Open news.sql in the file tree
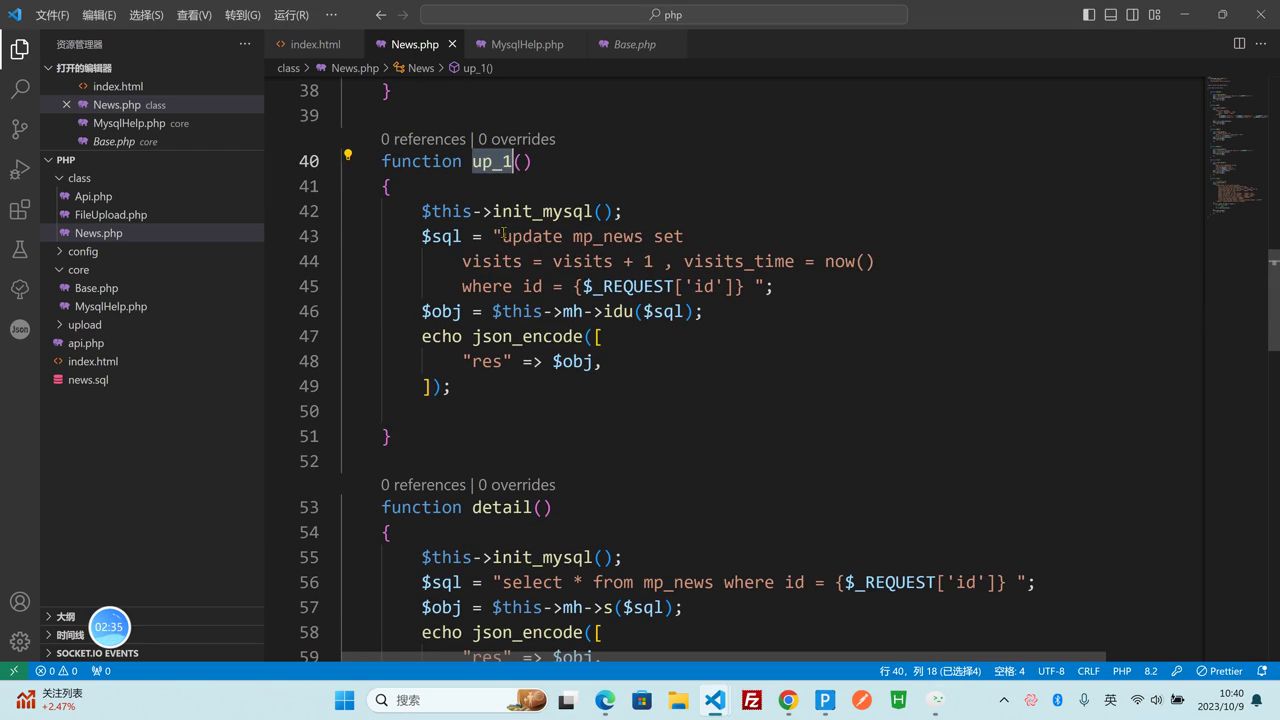This screenshot has width=1280, height=720. click(x=152, y=380)
